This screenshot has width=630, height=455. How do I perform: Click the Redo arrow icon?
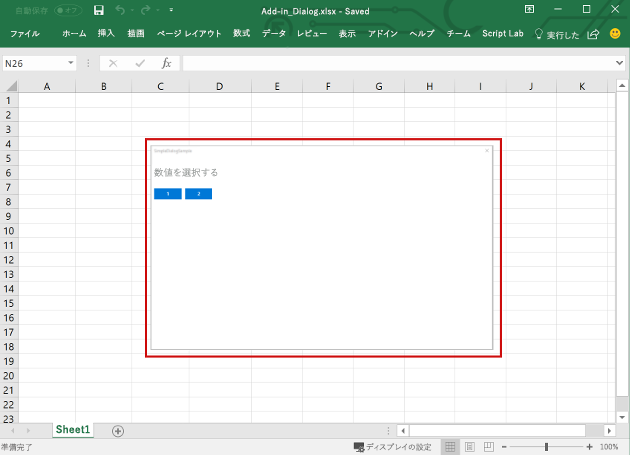click(x=145, y=10)
